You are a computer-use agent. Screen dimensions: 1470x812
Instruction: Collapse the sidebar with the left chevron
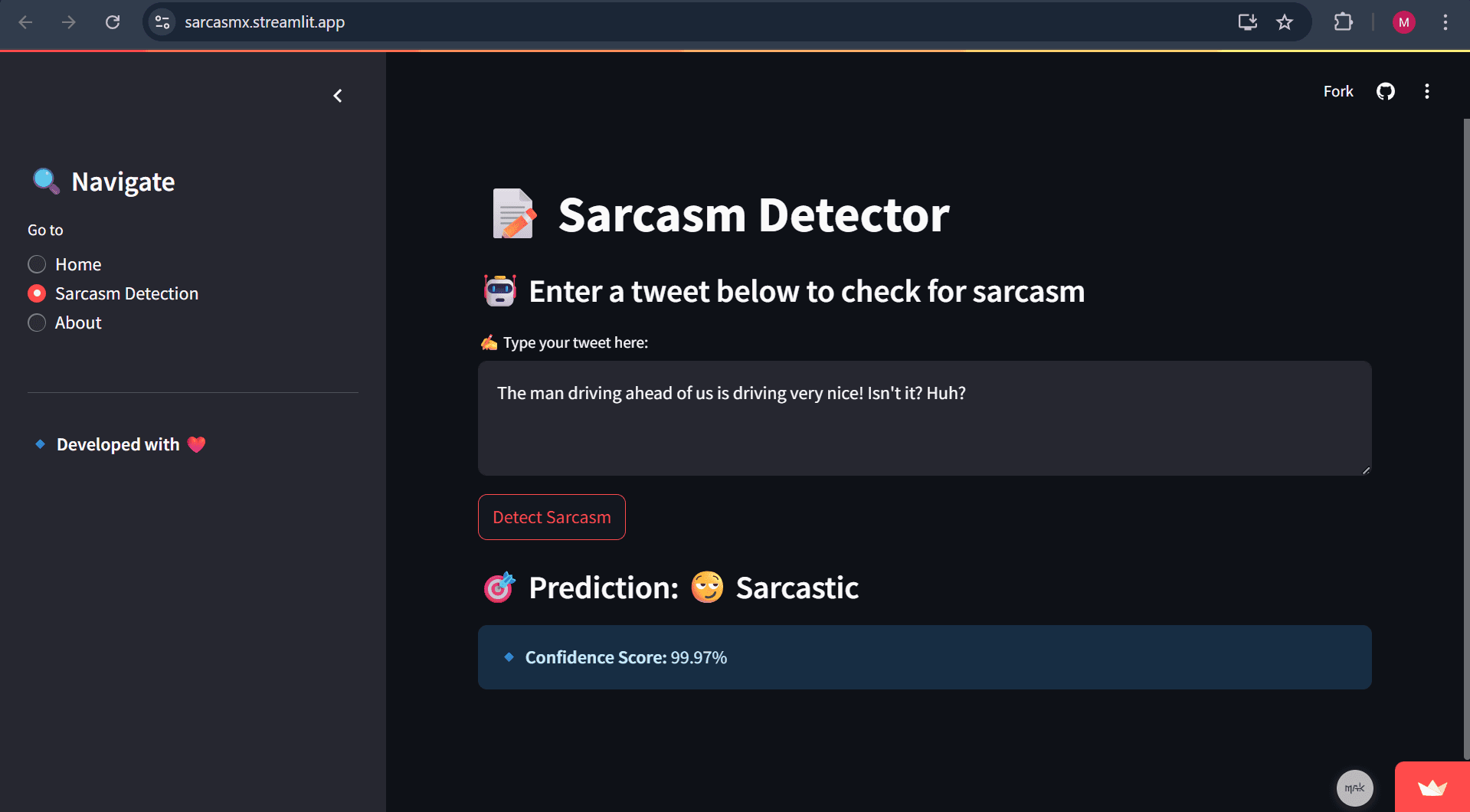(x=338, y=95)
